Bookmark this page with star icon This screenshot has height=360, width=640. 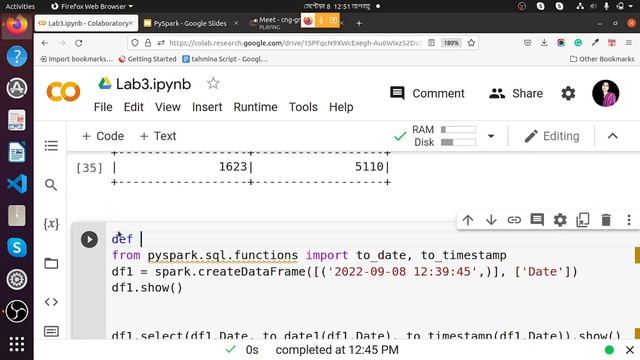471,43
